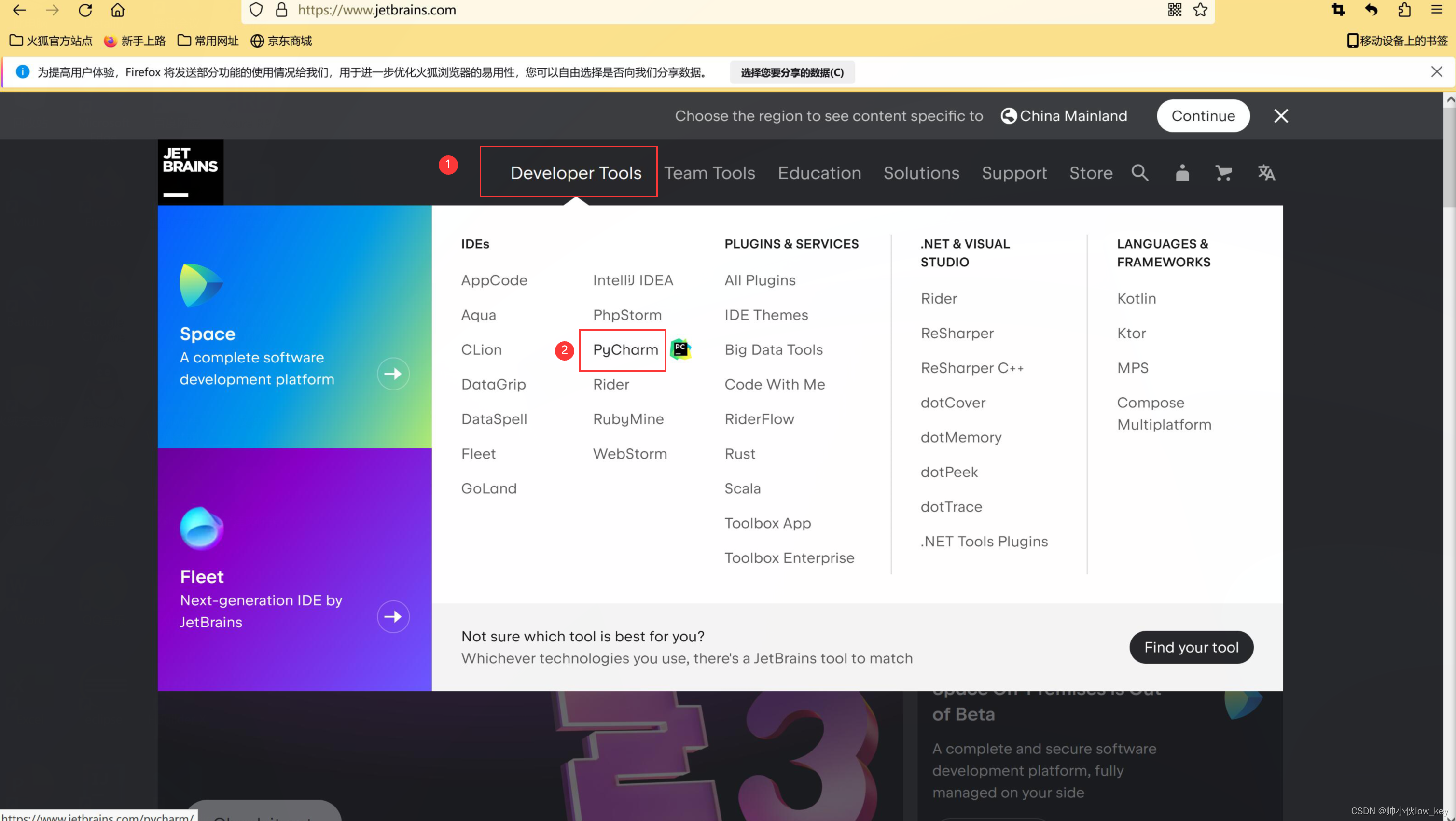
Task: Click the Space platform arrow icon
Action: (x=393, y=373)
